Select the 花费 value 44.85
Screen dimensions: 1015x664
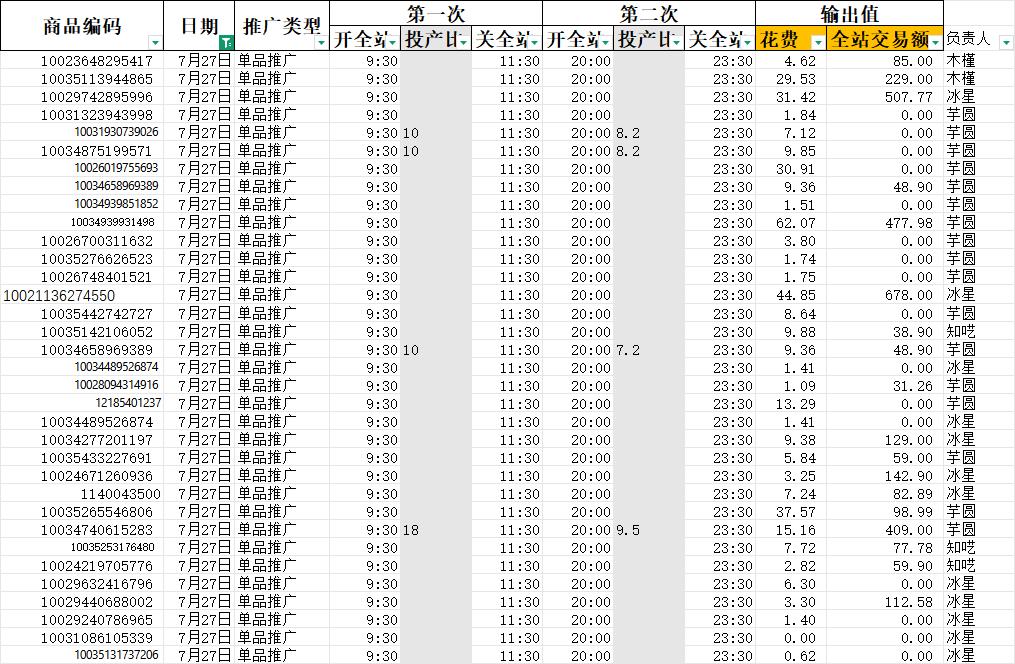click(796, 296)
